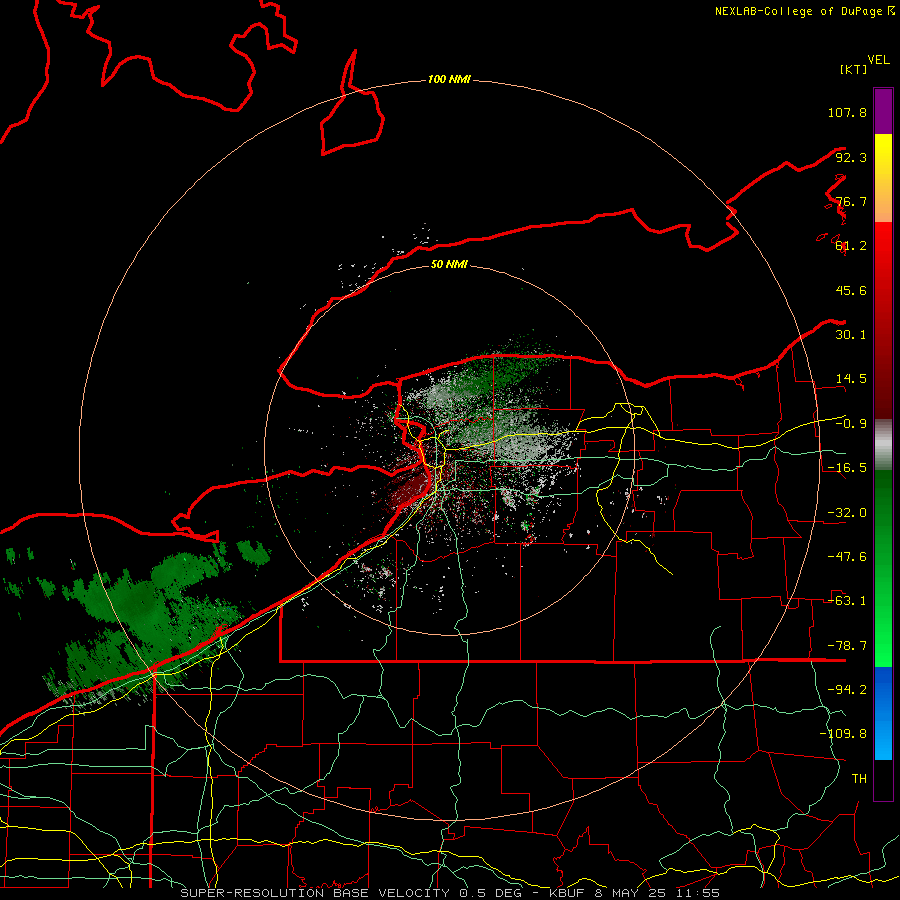Click the -78.7 scale value
Viewport: 900px width, 900px height.
coord(847,646)
